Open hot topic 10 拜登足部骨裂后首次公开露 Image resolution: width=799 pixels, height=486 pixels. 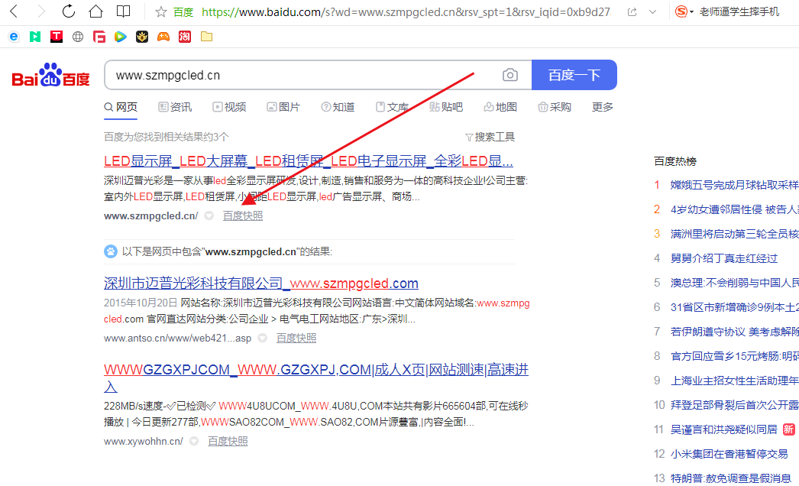point(734,405)
